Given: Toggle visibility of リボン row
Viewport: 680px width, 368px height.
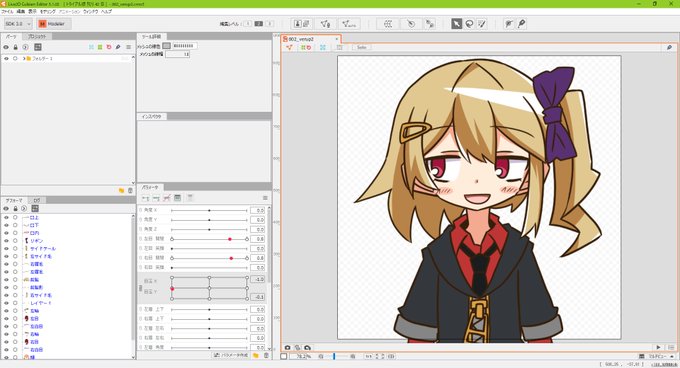Looking at the screenshot, I should 6,241.
